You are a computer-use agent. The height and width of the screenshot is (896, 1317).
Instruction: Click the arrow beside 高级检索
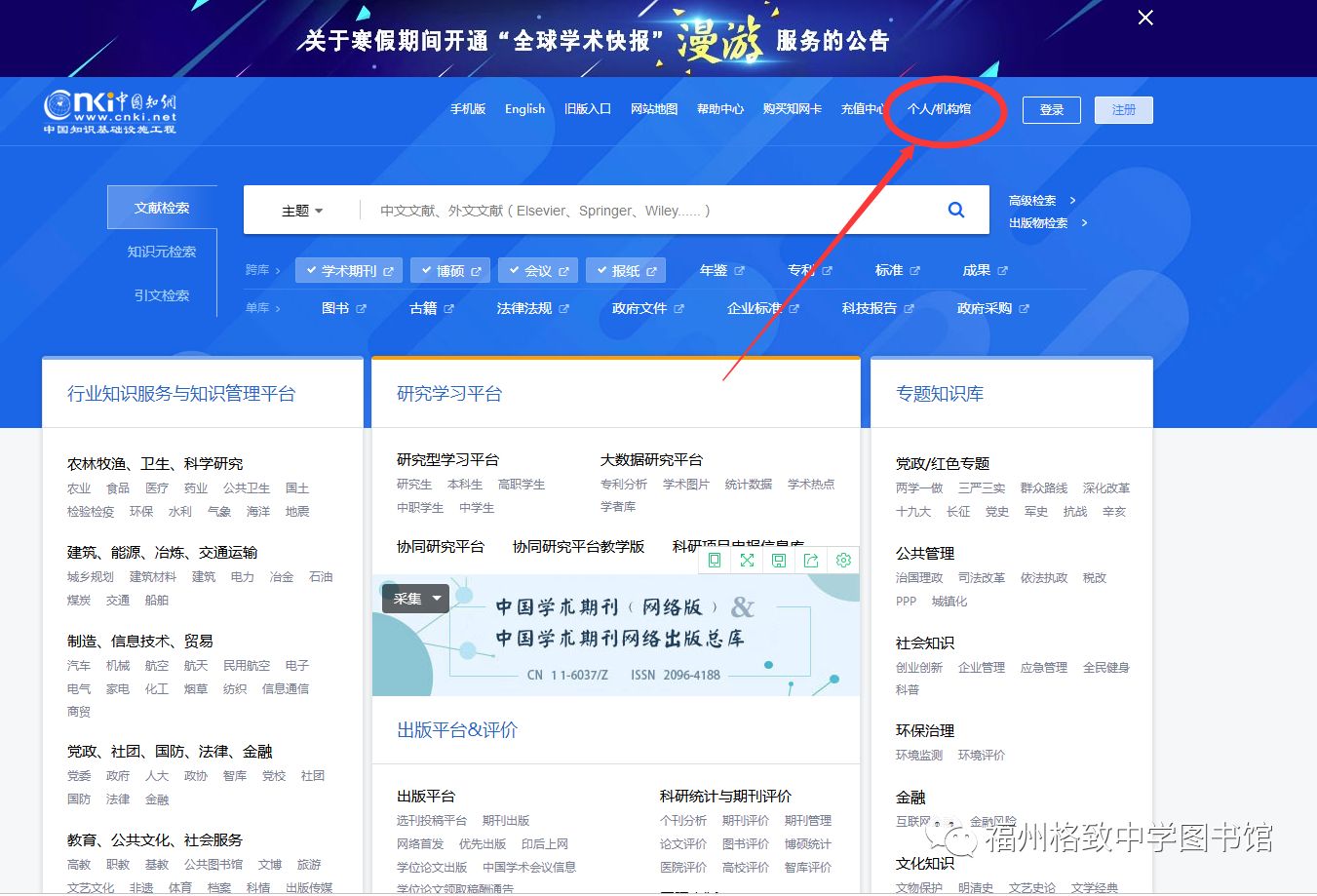[x=1072, y=200]
